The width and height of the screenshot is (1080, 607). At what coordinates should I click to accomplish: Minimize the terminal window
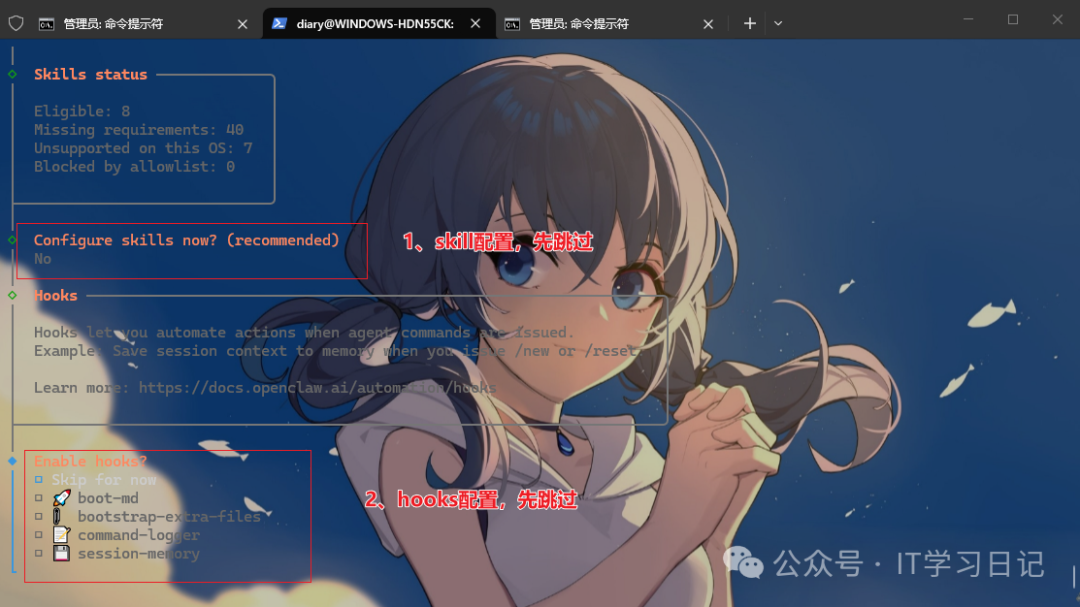point(968,19)
